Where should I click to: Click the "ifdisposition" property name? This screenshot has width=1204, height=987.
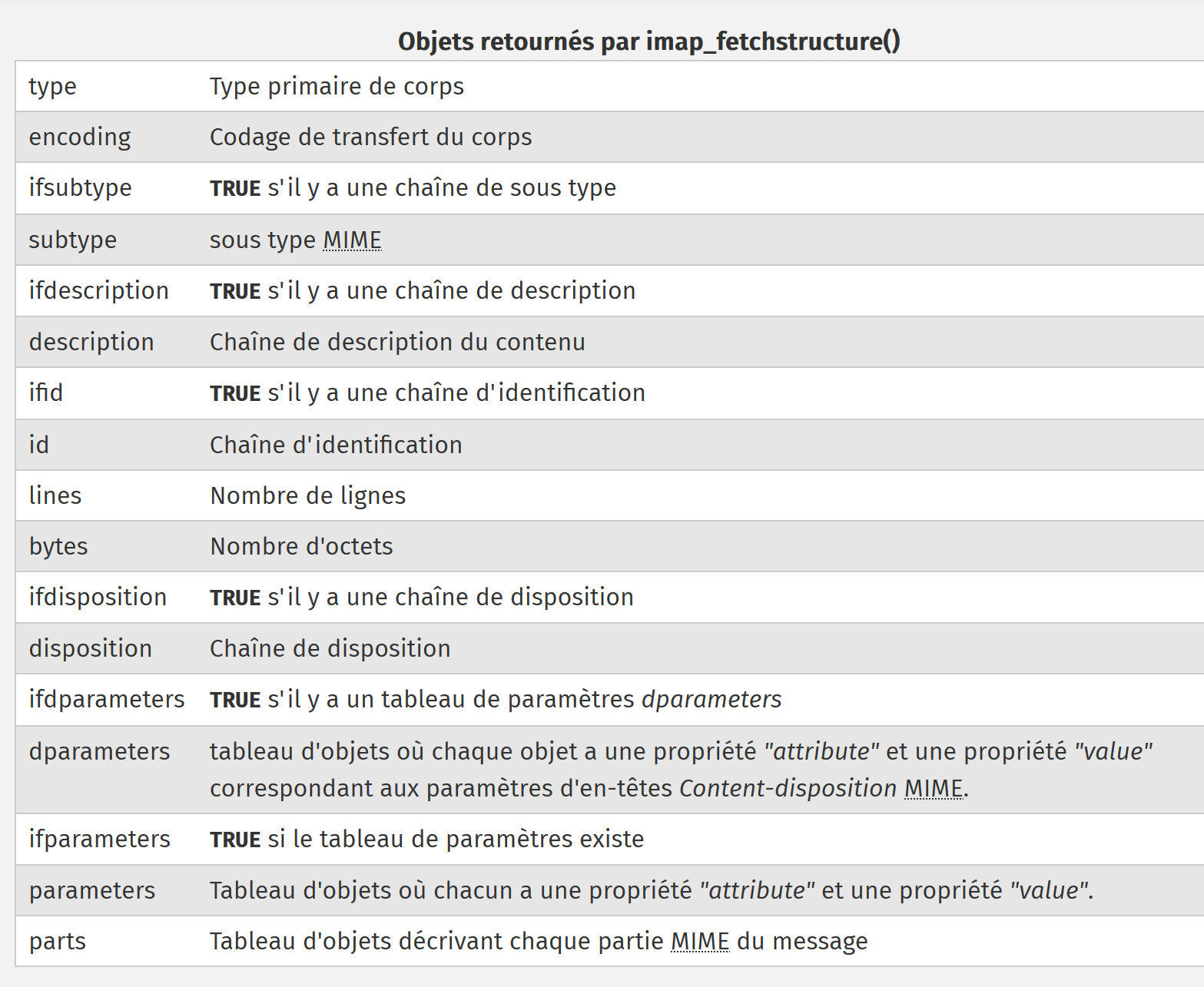coord(98,598)
